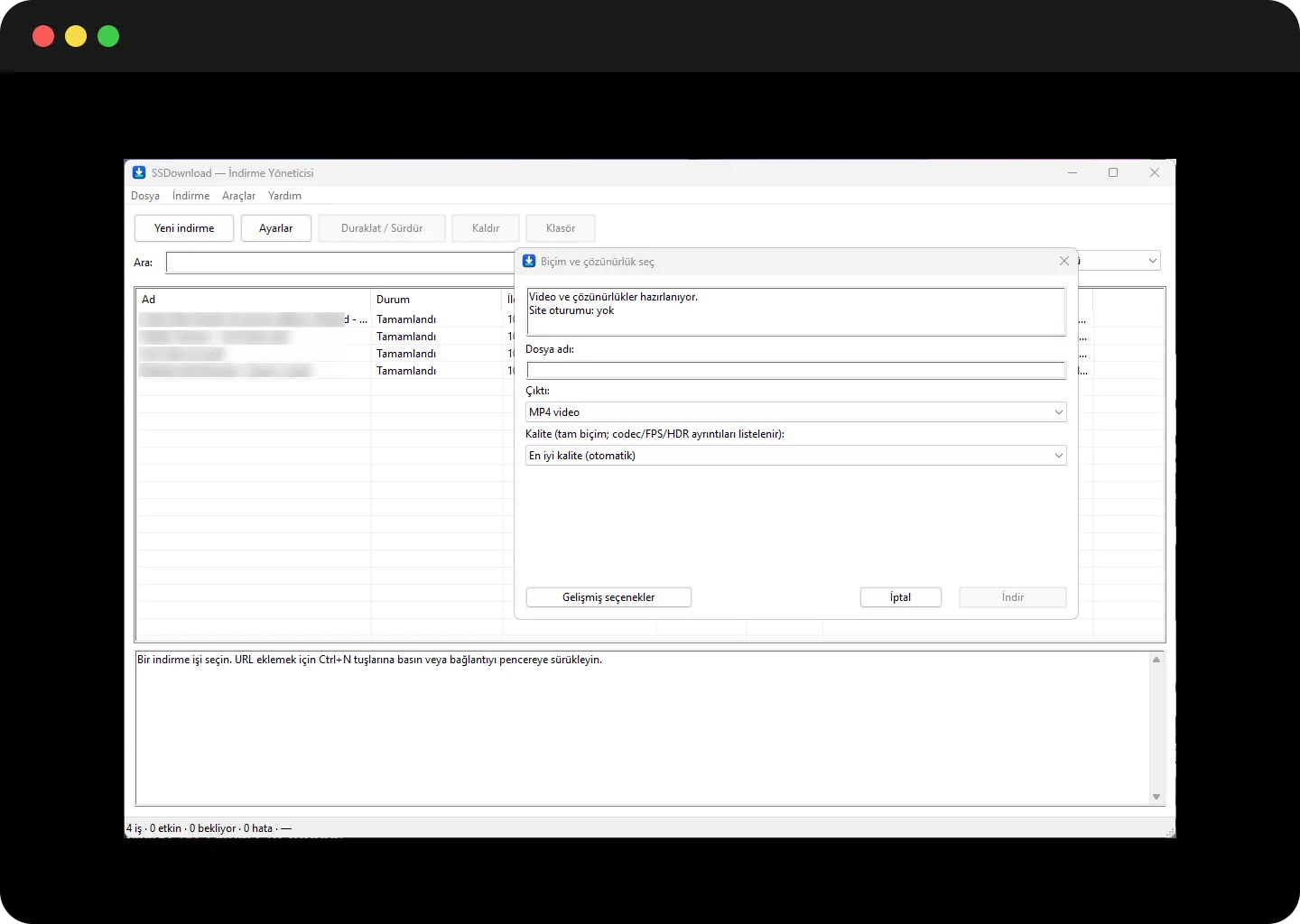This screenshot has width=1300, height=924.
Task: Open Ayarlar from the toolbar
Action: pos(275,228)
